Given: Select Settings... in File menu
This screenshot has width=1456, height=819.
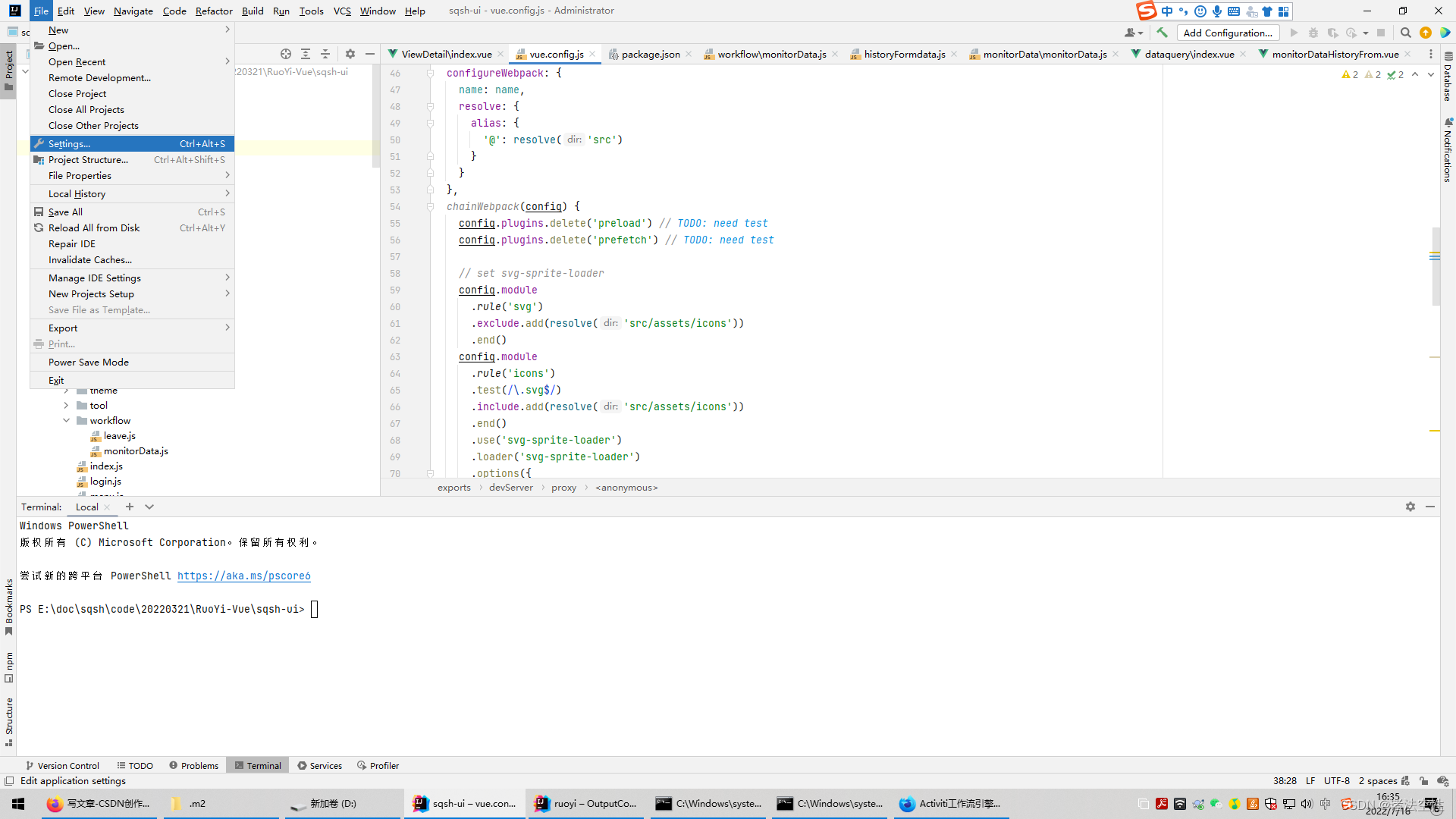Looking at the screenshot, I should coord(70,143).
